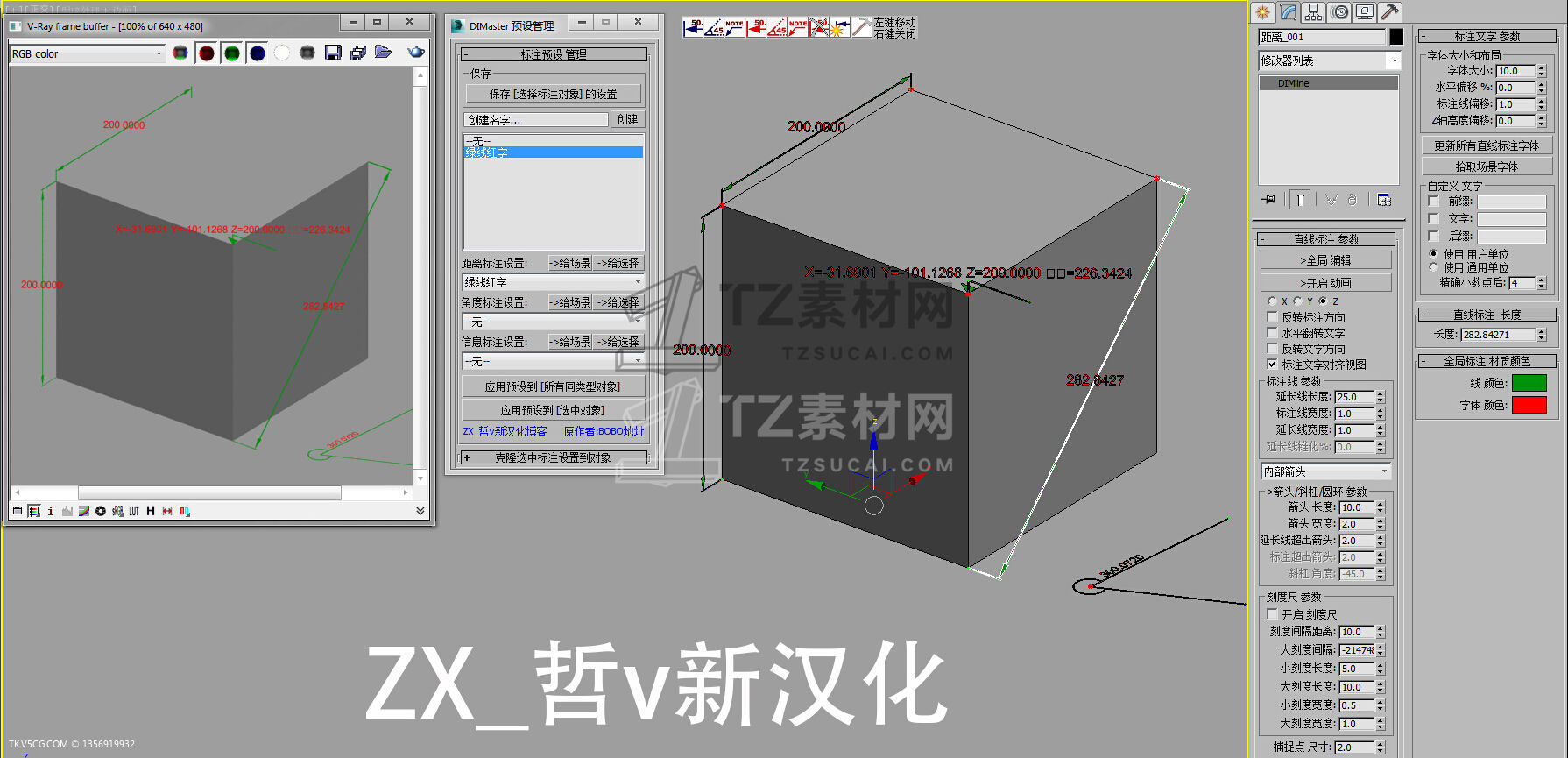Click 应用预设到 [选中对象] button
Screen dimensions: 1568x758
click(x=553, y=410)
